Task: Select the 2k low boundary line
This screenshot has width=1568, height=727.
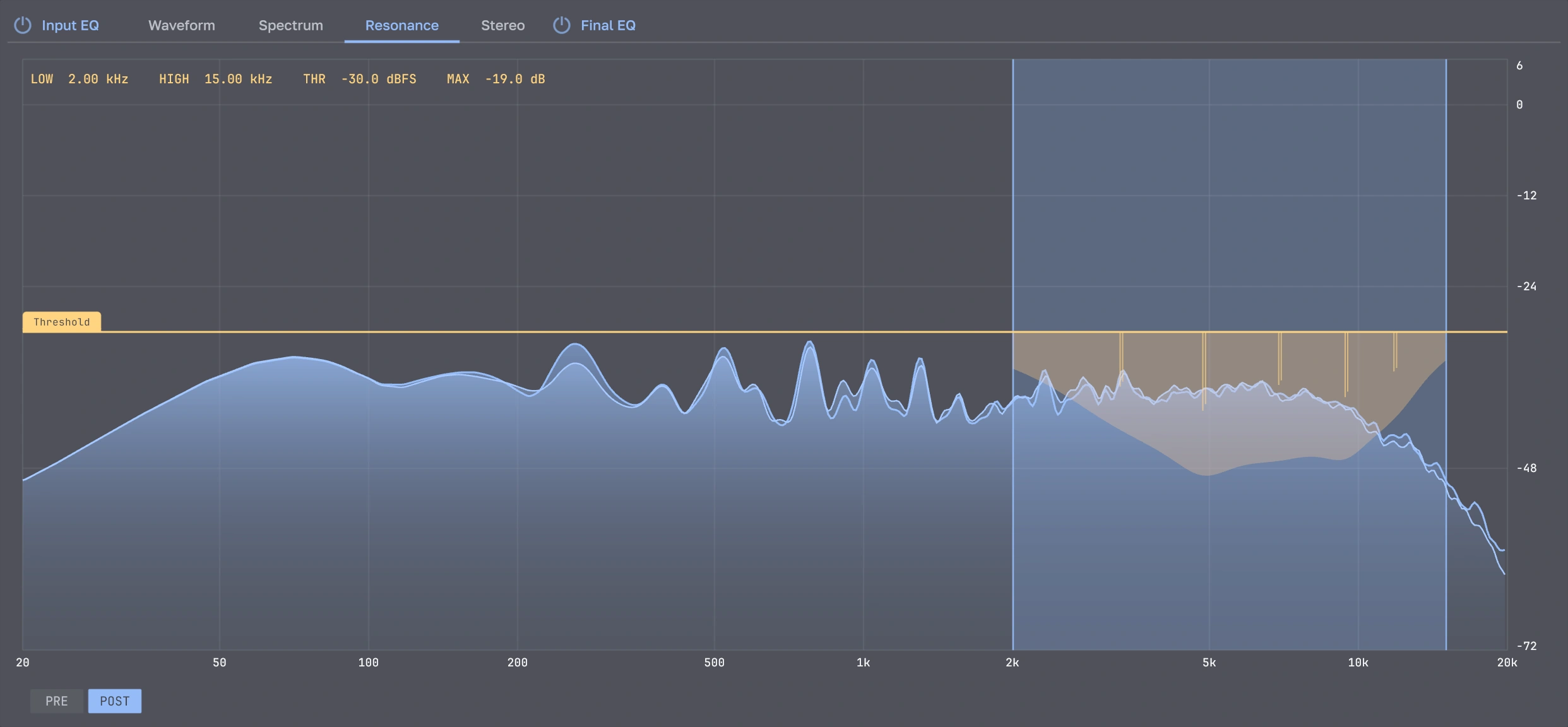Action: (1013, 355)
